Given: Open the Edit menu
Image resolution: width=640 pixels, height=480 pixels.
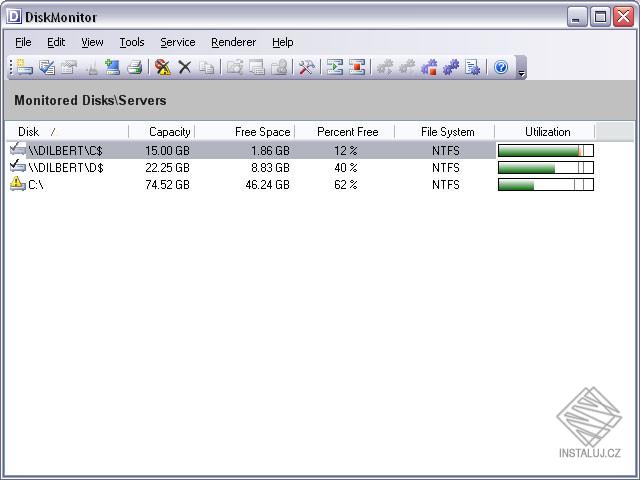Looking at the screenshot, I should tap(56, 42).
